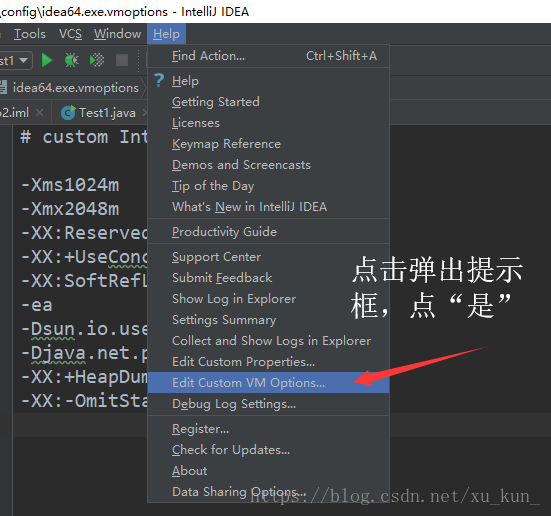
Task: Click the blue question mark Help icon
Action: [x=159, y=80]
